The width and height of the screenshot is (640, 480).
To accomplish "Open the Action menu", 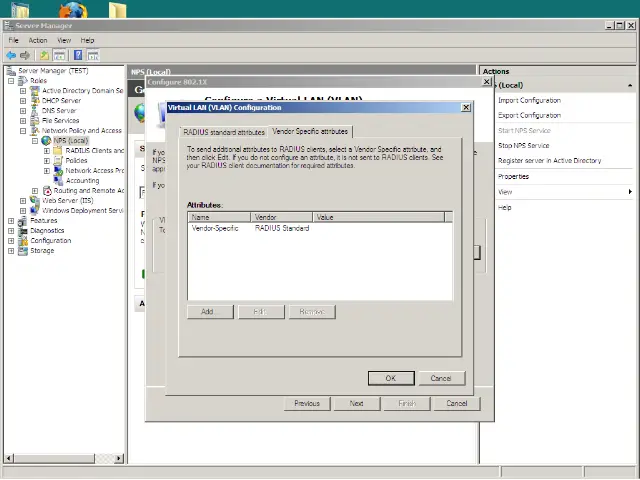I will (38, 40).
